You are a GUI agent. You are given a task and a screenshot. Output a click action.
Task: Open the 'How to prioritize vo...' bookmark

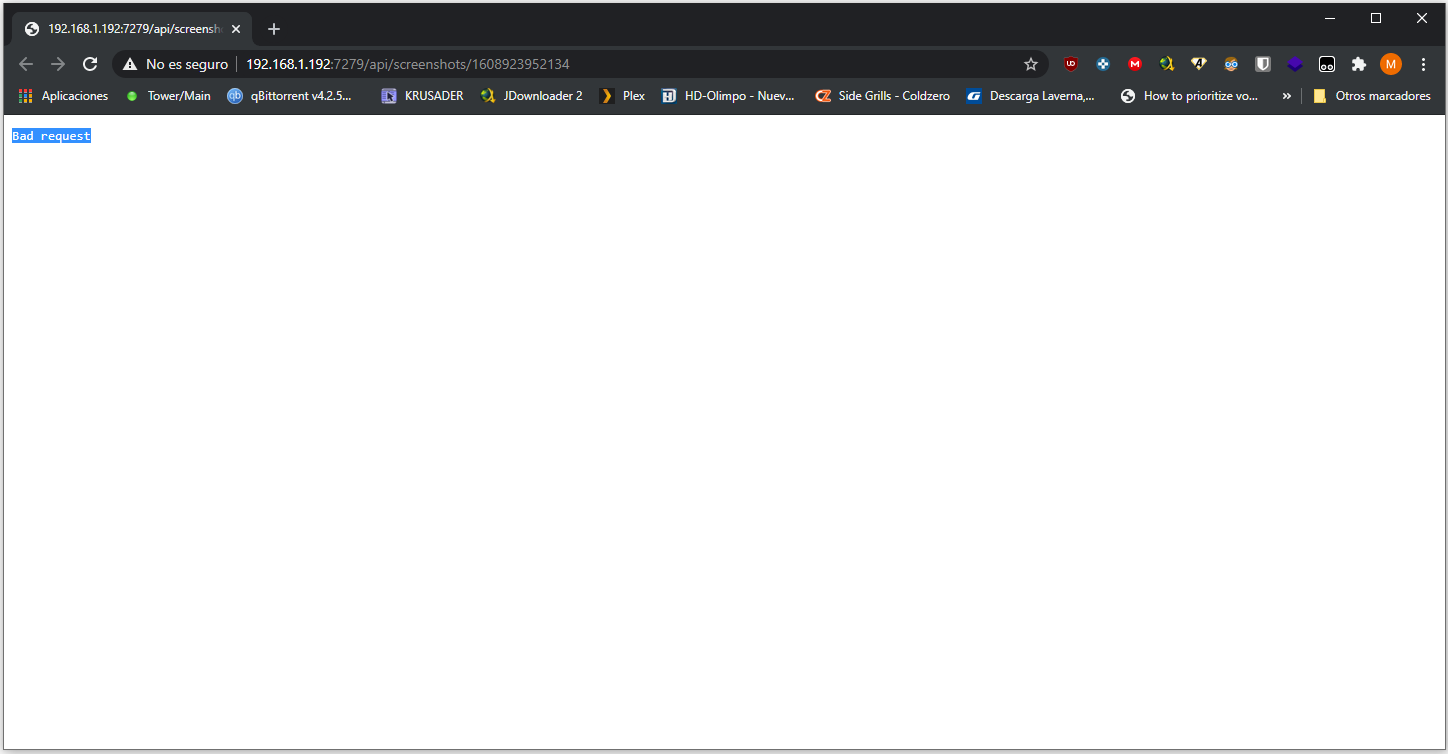[x=1190, y=96]
